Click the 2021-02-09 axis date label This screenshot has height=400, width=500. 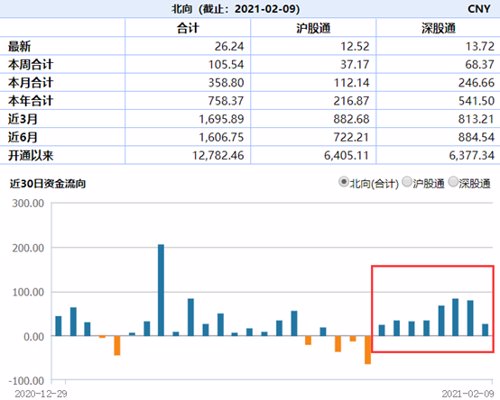coord(468,394)
